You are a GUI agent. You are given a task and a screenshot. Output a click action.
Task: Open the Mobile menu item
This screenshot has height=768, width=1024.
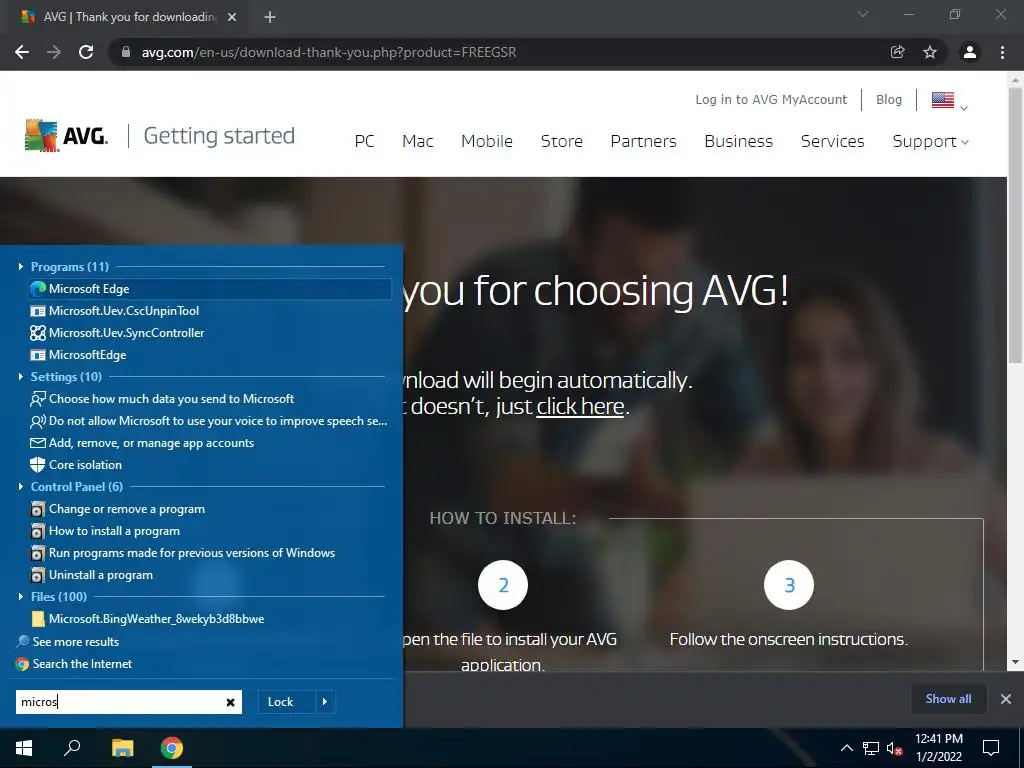(x=487, y=141)
